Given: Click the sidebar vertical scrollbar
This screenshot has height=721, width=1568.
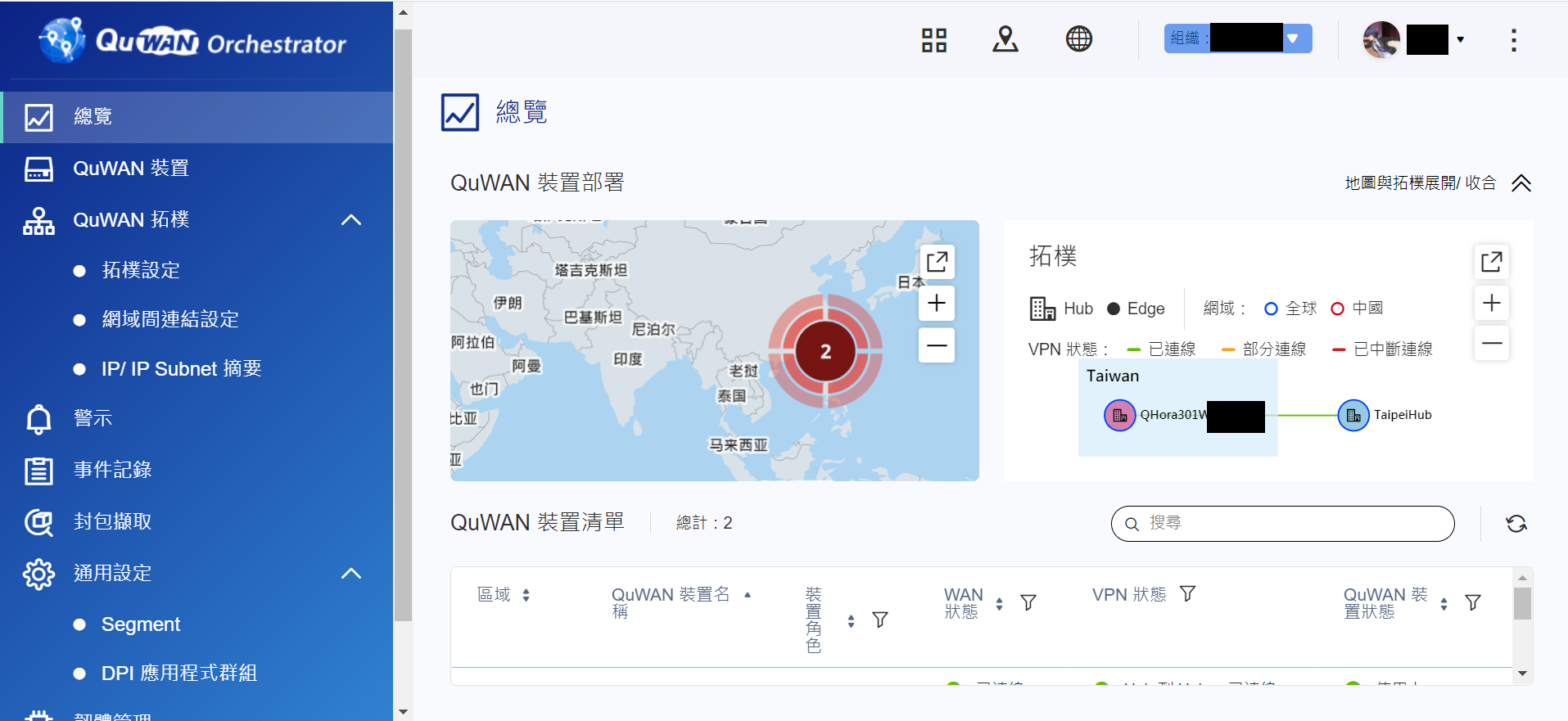Looking at the screenshot, I should [403, 326].
